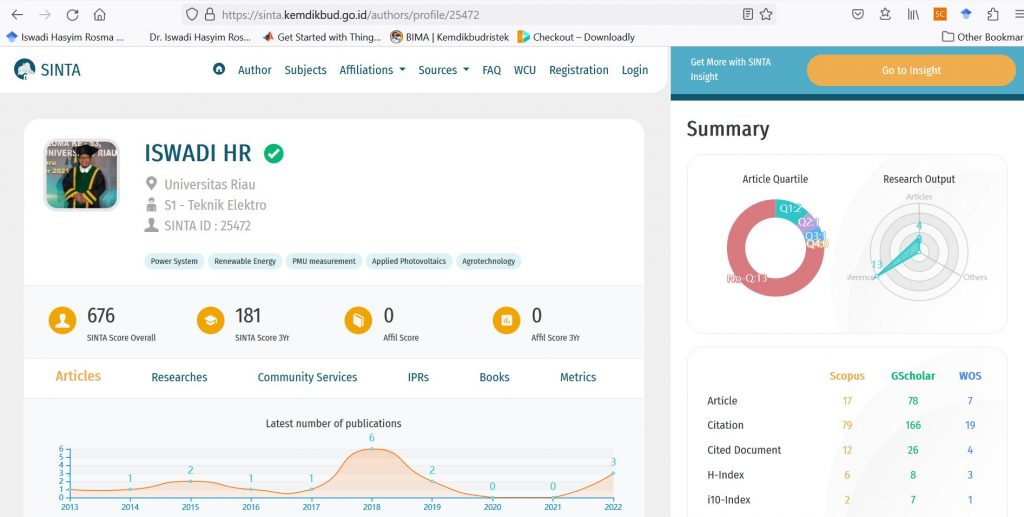Screen dimensions: 1024x517
Task: Switch to the Books tab
Action: (x=494, y=377)
